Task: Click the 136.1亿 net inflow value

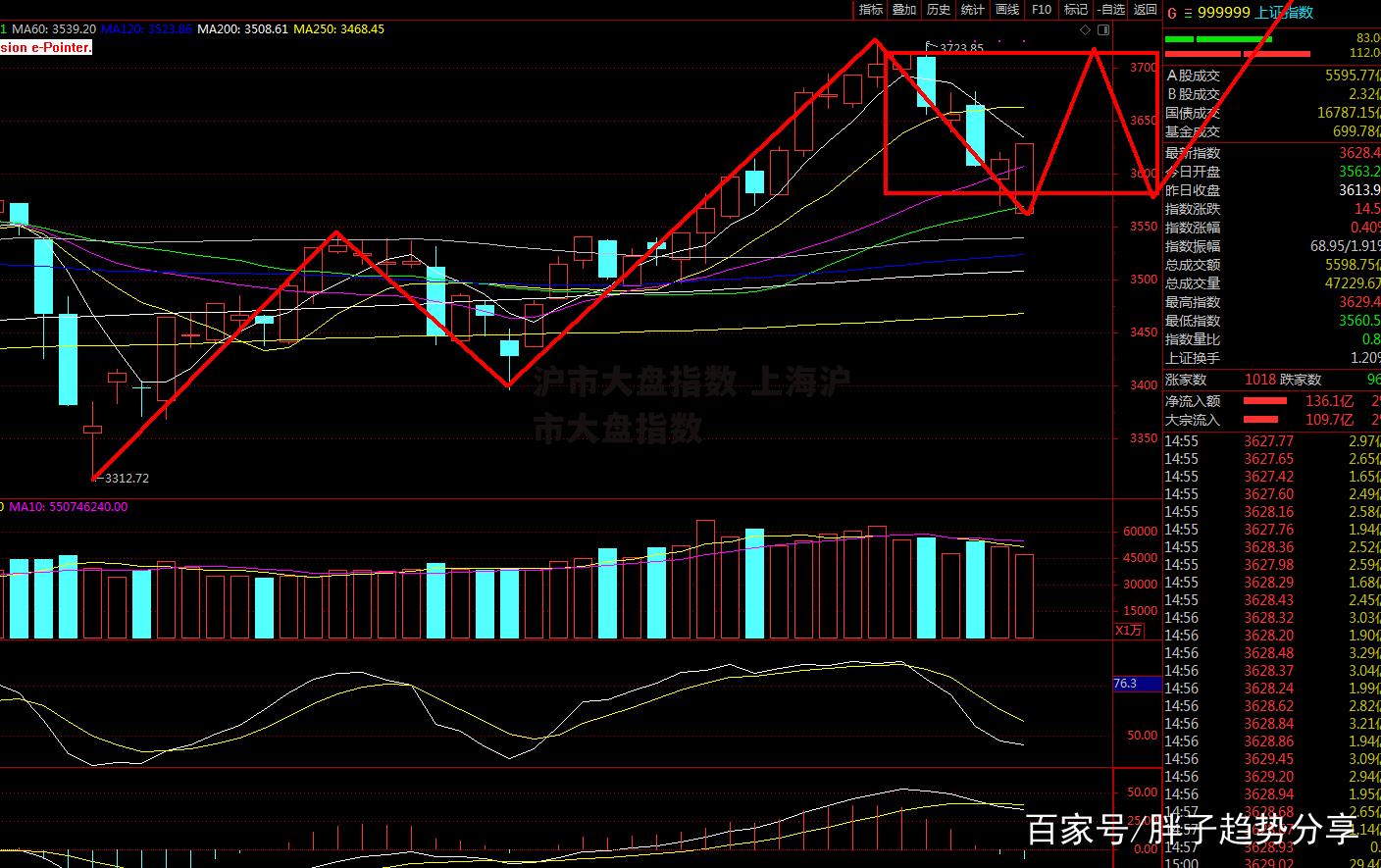Action: pos(1329,401)
